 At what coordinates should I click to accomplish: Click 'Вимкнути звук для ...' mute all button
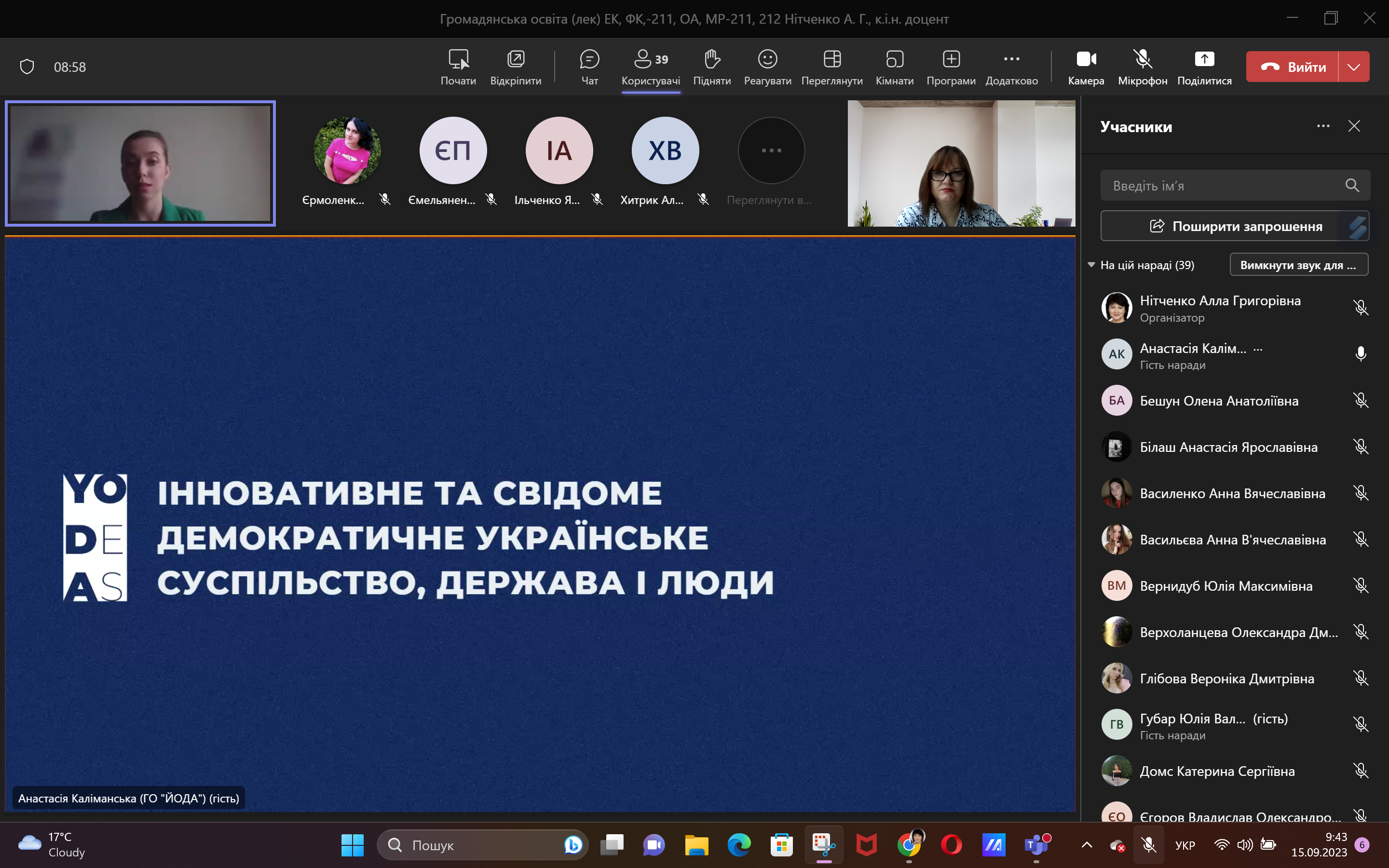1298,265
